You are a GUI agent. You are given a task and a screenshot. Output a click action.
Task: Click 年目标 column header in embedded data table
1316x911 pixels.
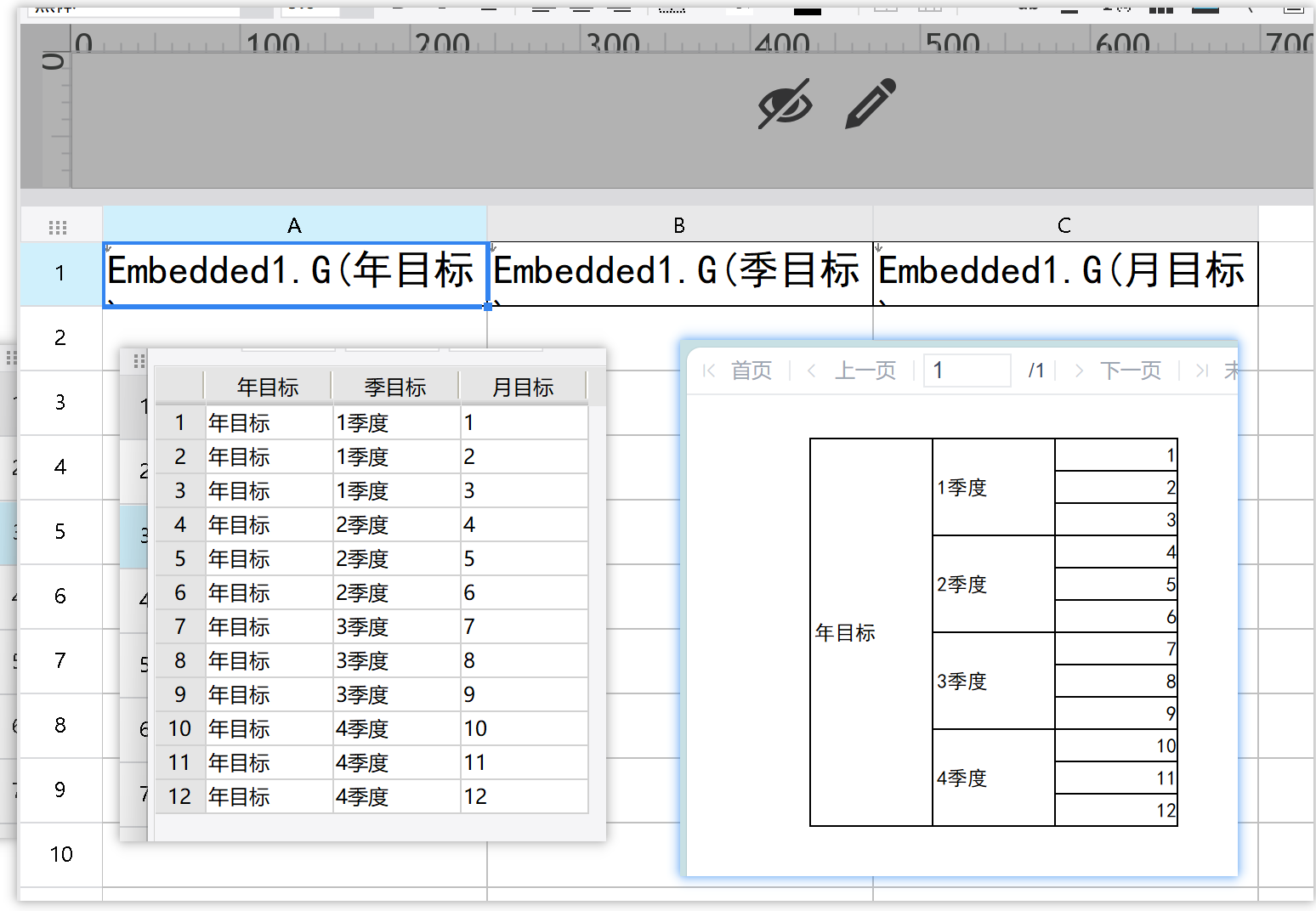click(x=268, y=388)
